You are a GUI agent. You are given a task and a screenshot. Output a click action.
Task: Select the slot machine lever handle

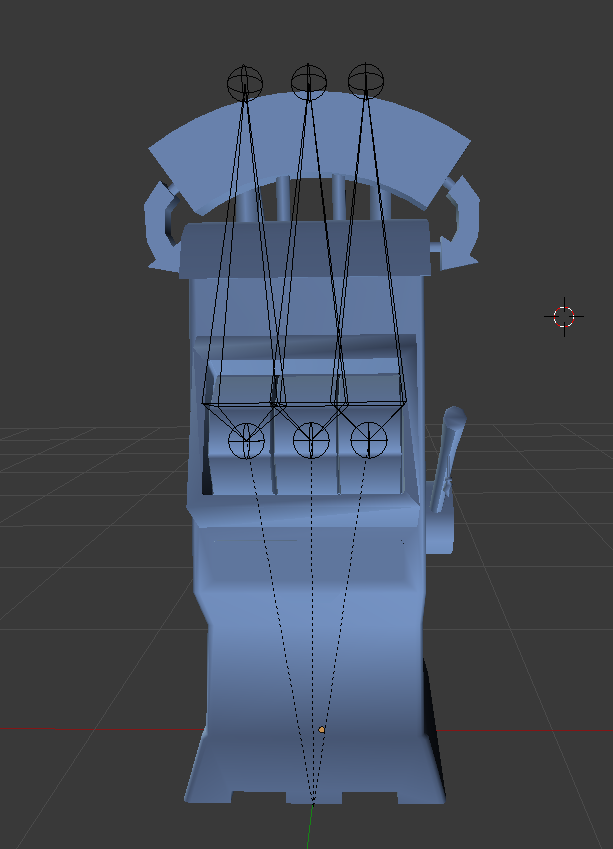pyautogui.click(x=448, y=459)
